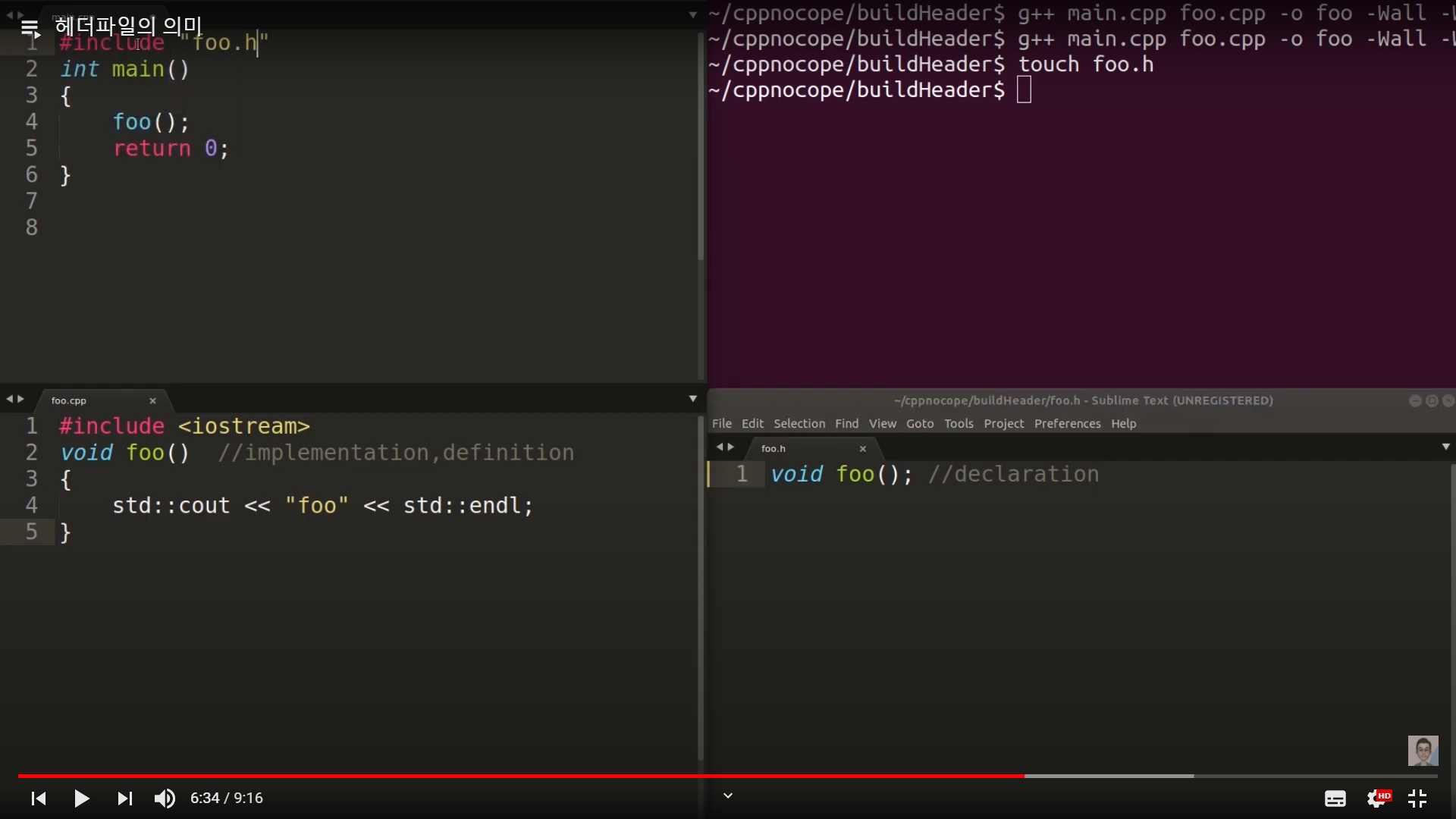1456x819 pixels.
Task: Open the File menu in Sublime Text
Action: (x=721, y=423)
